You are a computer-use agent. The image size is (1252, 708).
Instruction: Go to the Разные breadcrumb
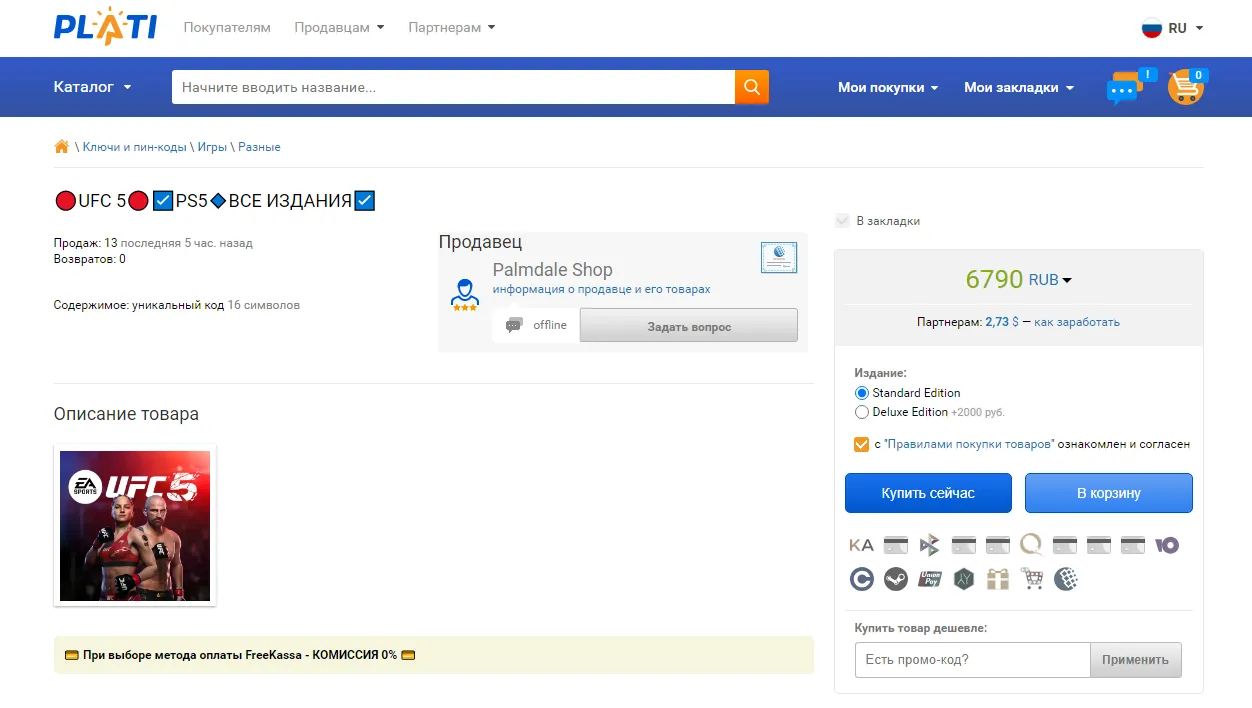[x=259, y=147]
